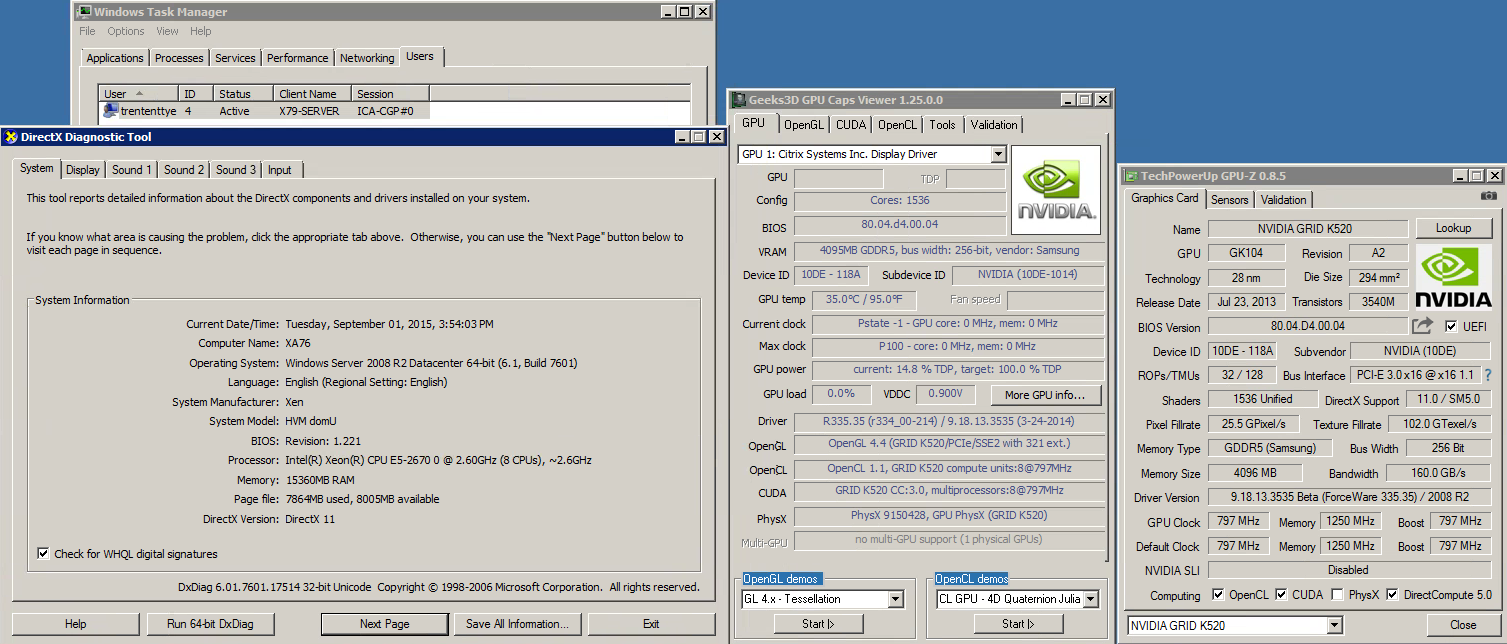Screen dimensions: 1507x644
Task: Switch to Task Manager Services tab
Action: tap(235, 58)
